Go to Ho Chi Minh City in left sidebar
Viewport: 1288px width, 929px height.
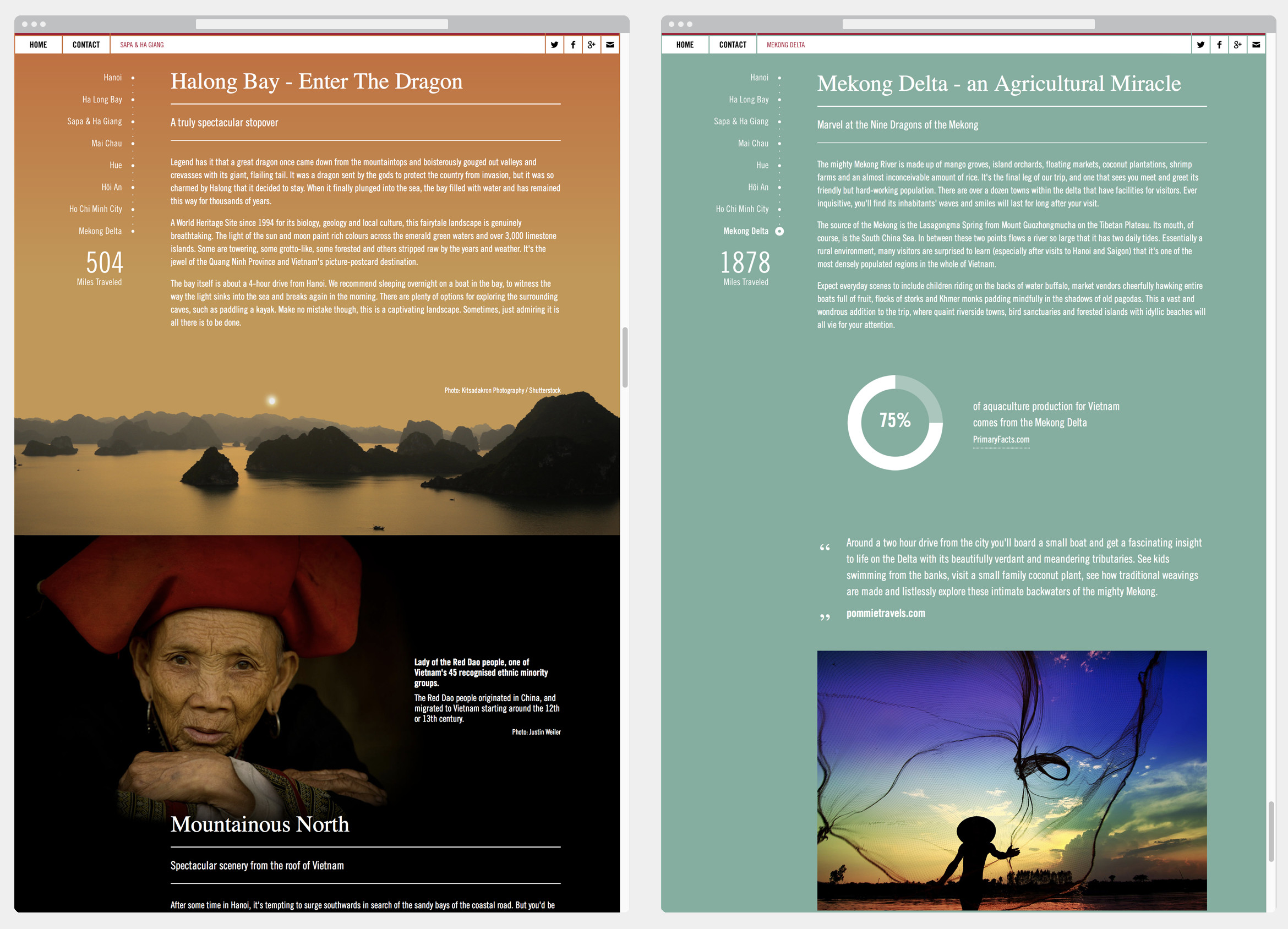pos(96,209)
